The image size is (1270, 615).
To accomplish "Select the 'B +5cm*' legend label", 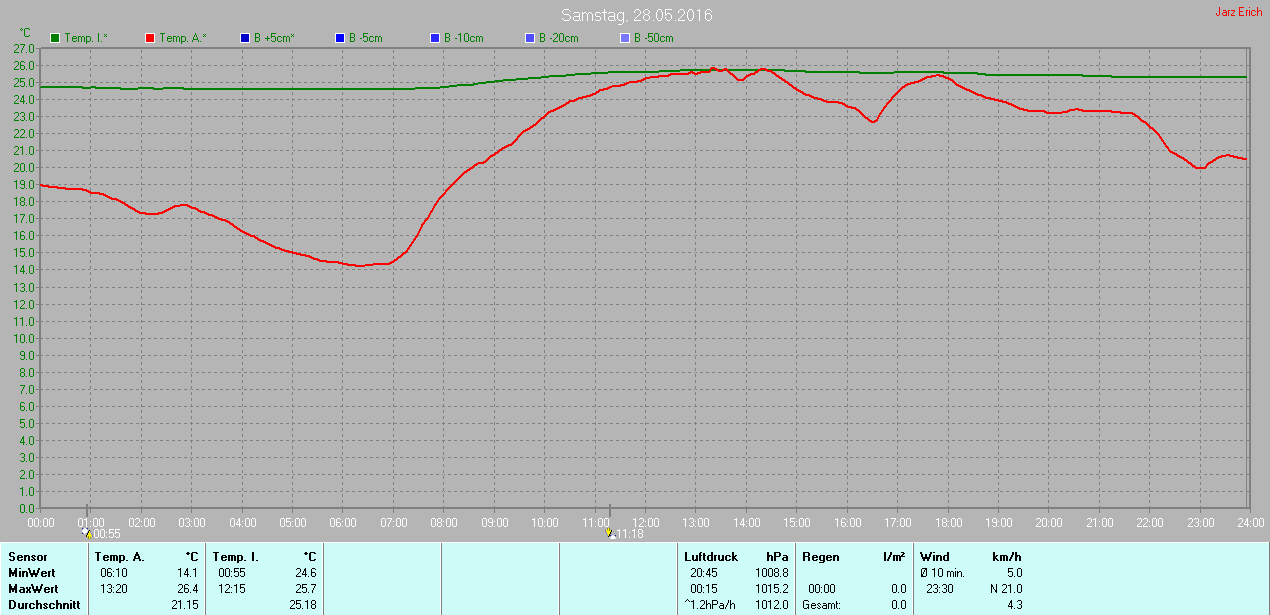I will click(x=274, y=38).
